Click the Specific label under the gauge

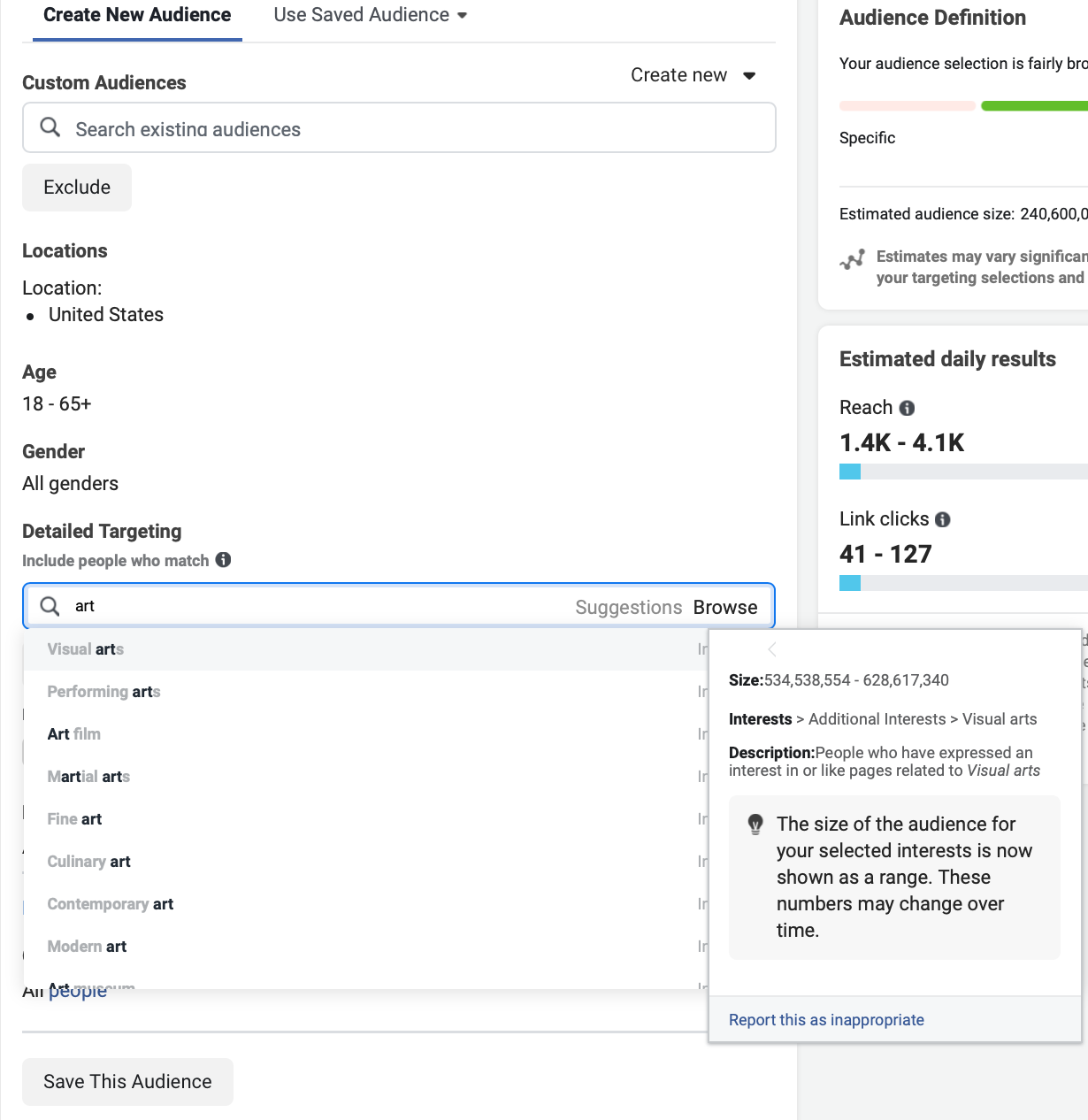pos(867,138)
